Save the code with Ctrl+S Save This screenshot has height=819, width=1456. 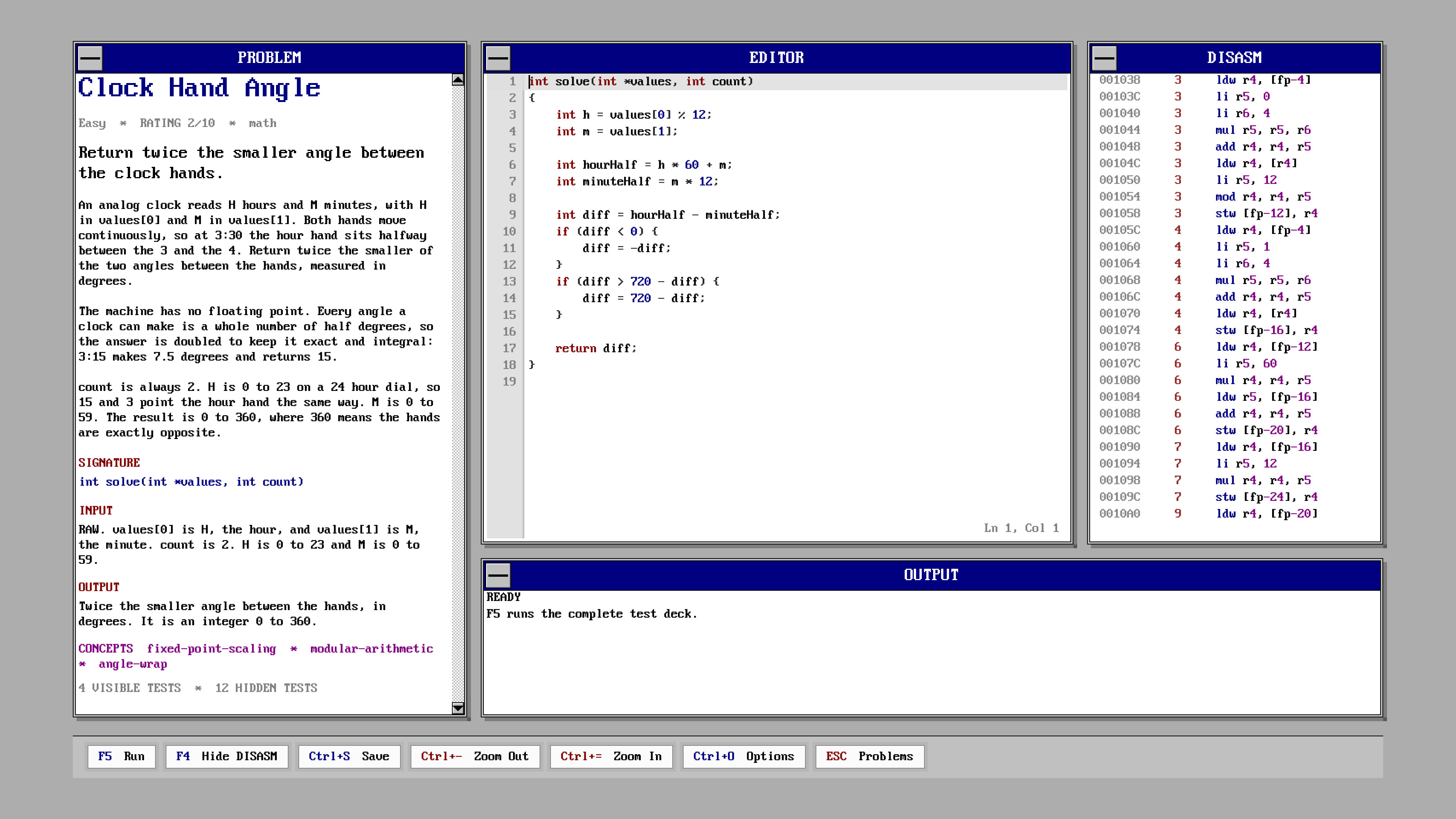click(x=349, y=756)
